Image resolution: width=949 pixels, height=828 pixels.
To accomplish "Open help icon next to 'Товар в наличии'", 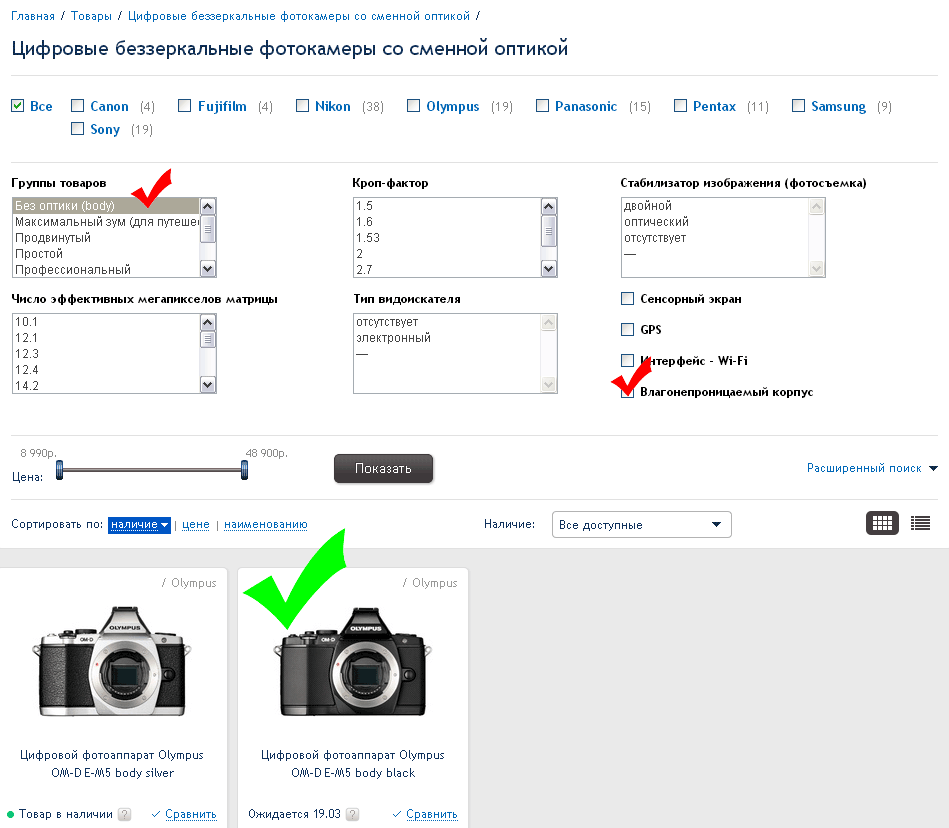I will [124, 814].
